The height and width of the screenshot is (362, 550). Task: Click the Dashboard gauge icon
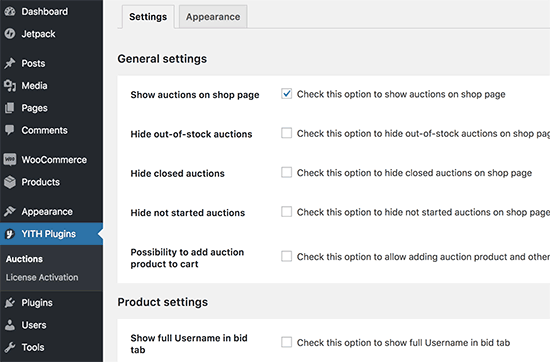tap(10, 12)
